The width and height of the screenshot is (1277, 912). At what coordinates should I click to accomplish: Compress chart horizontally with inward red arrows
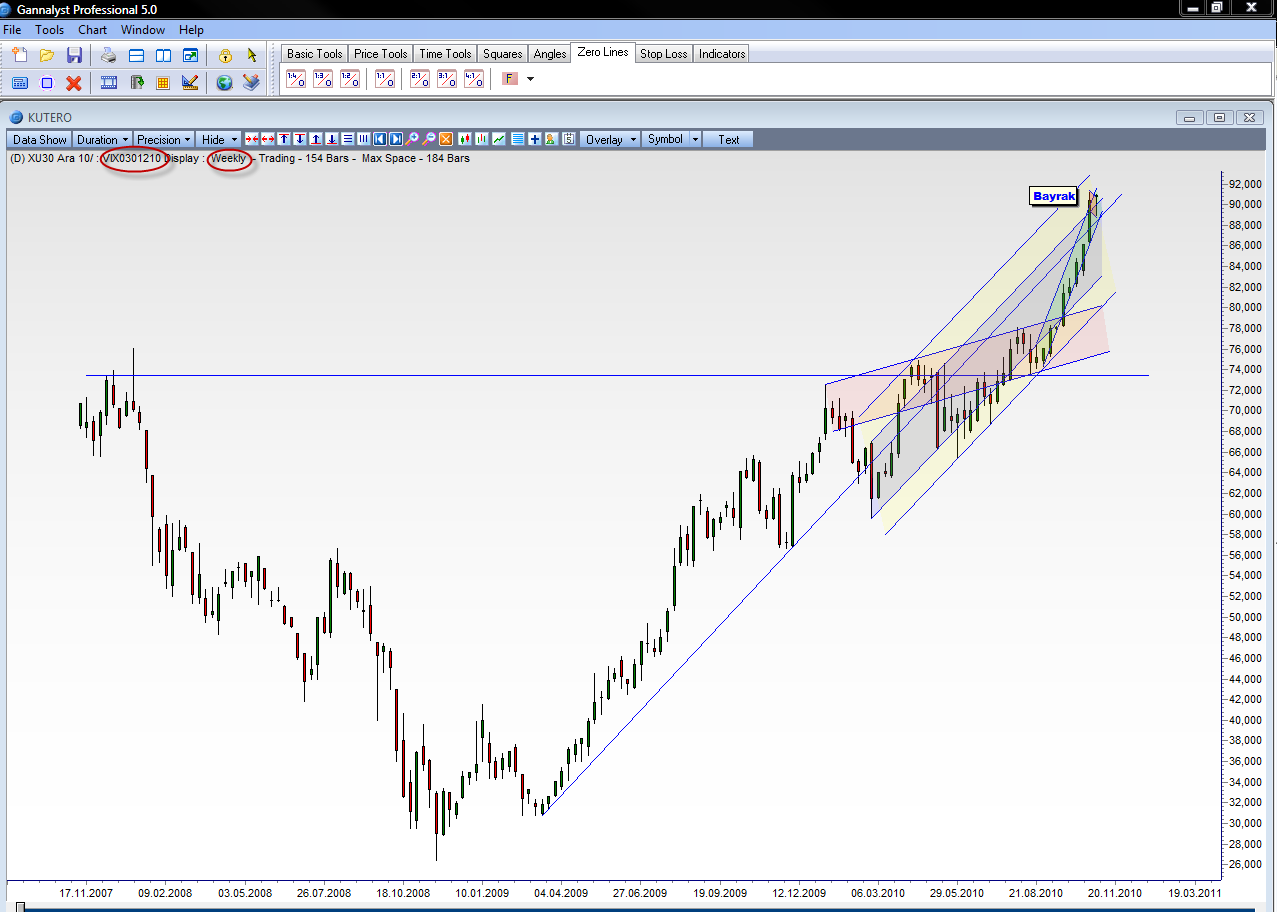pyautogui.click(x=252, y=140)
